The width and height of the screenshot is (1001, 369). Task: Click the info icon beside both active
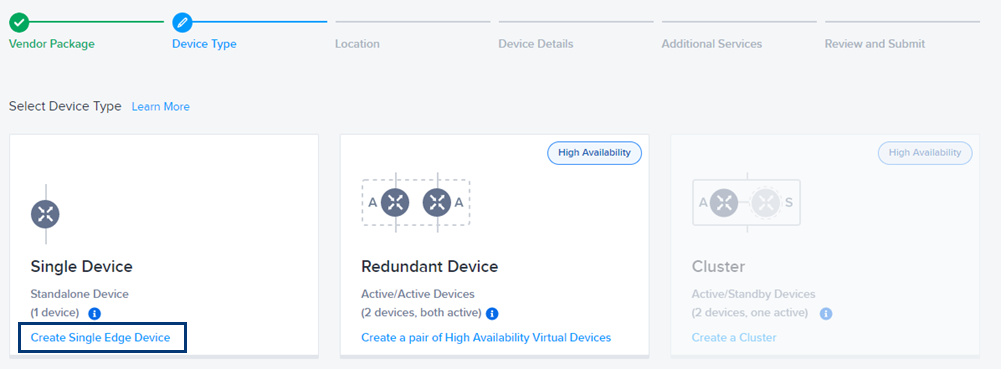pyautogui.click(x=492, y=313)
